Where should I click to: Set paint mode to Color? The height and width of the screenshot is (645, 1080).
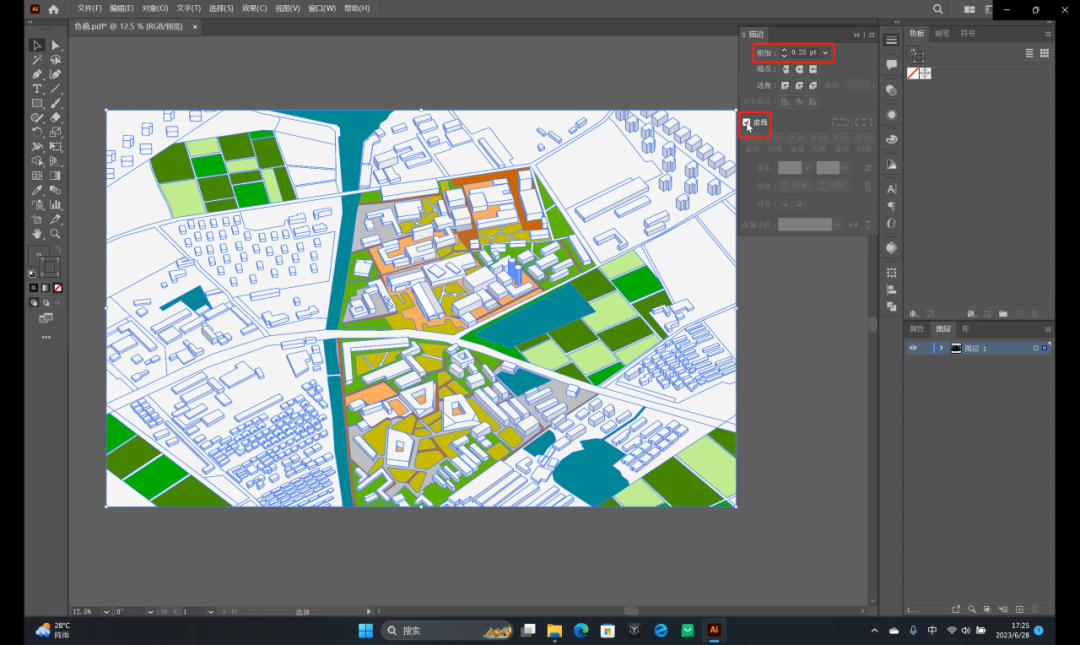[33, 288]
